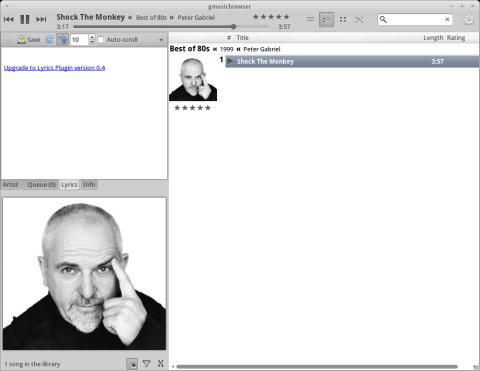Toggle the list layout view button

326,20
